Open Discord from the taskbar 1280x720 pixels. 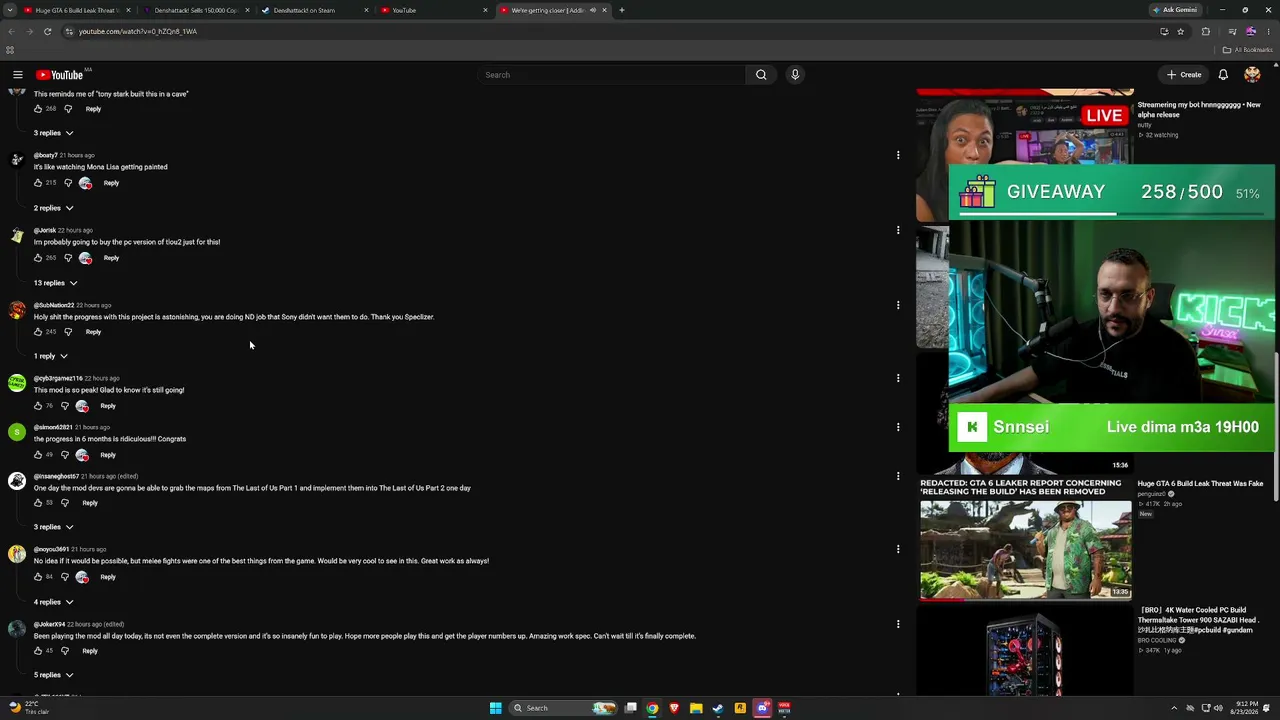coord(762,708)
